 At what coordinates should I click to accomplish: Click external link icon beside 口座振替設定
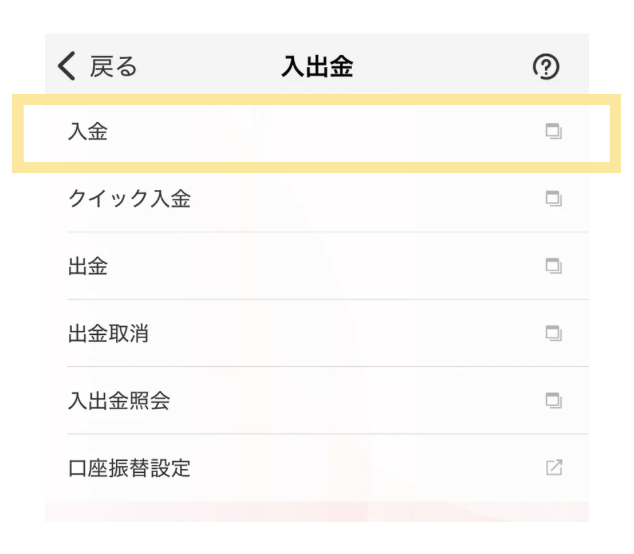pos(554,467)
